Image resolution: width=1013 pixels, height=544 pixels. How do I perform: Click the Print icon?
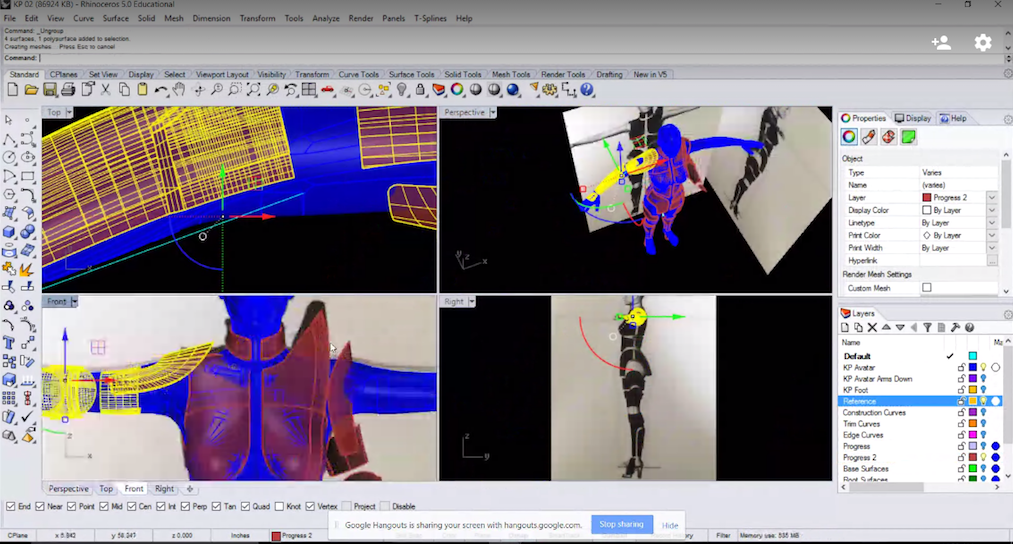coord(68,90)
